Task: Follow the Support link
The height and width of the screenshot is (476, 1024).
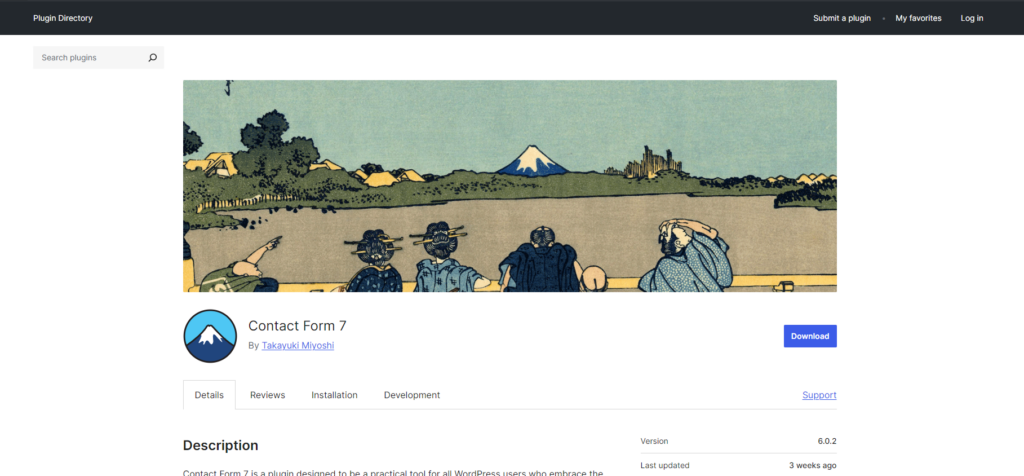Action: coord(820,395)
